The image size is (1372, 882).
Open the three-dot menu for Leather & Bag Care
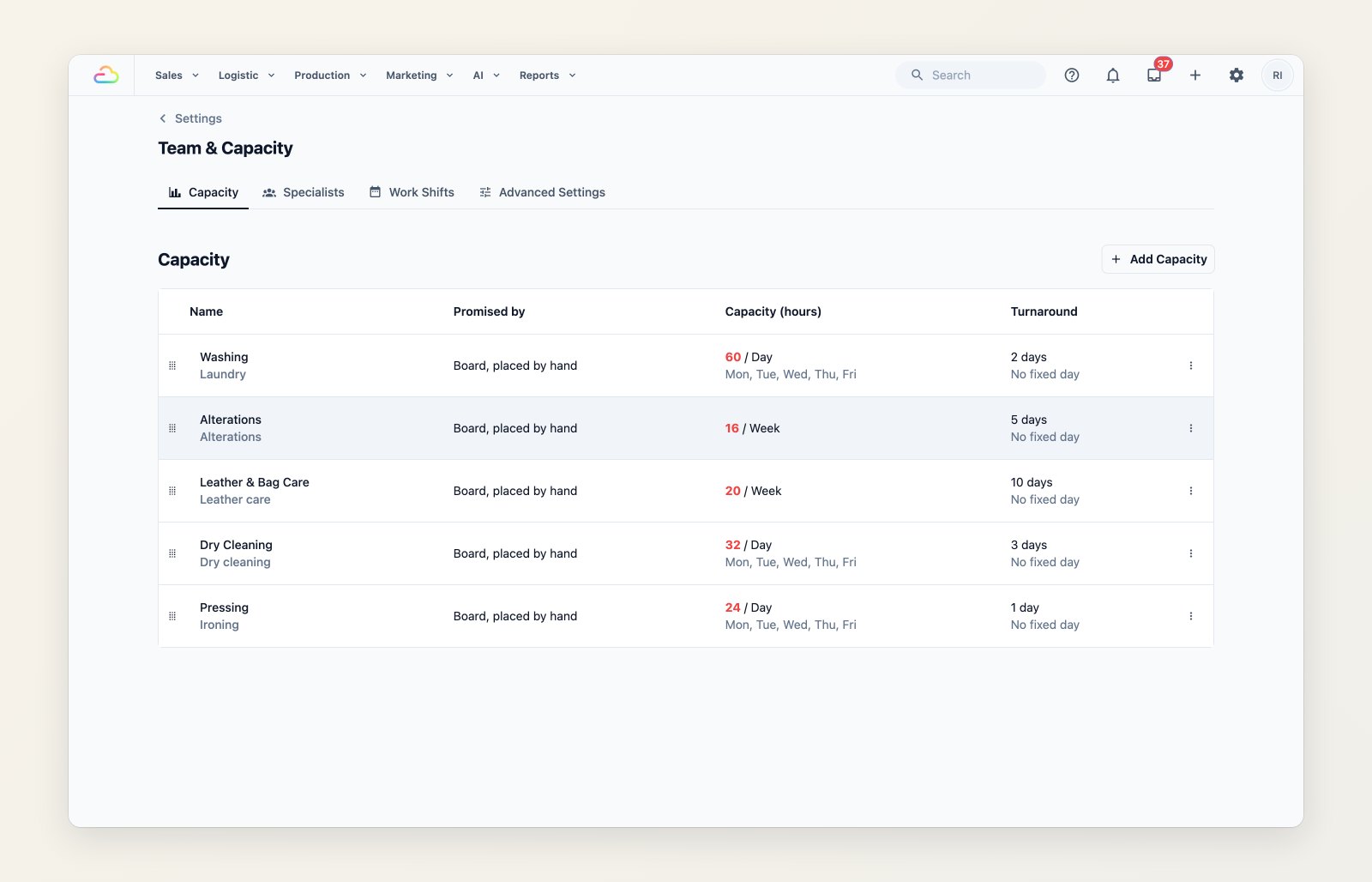tap(1191, 491)
